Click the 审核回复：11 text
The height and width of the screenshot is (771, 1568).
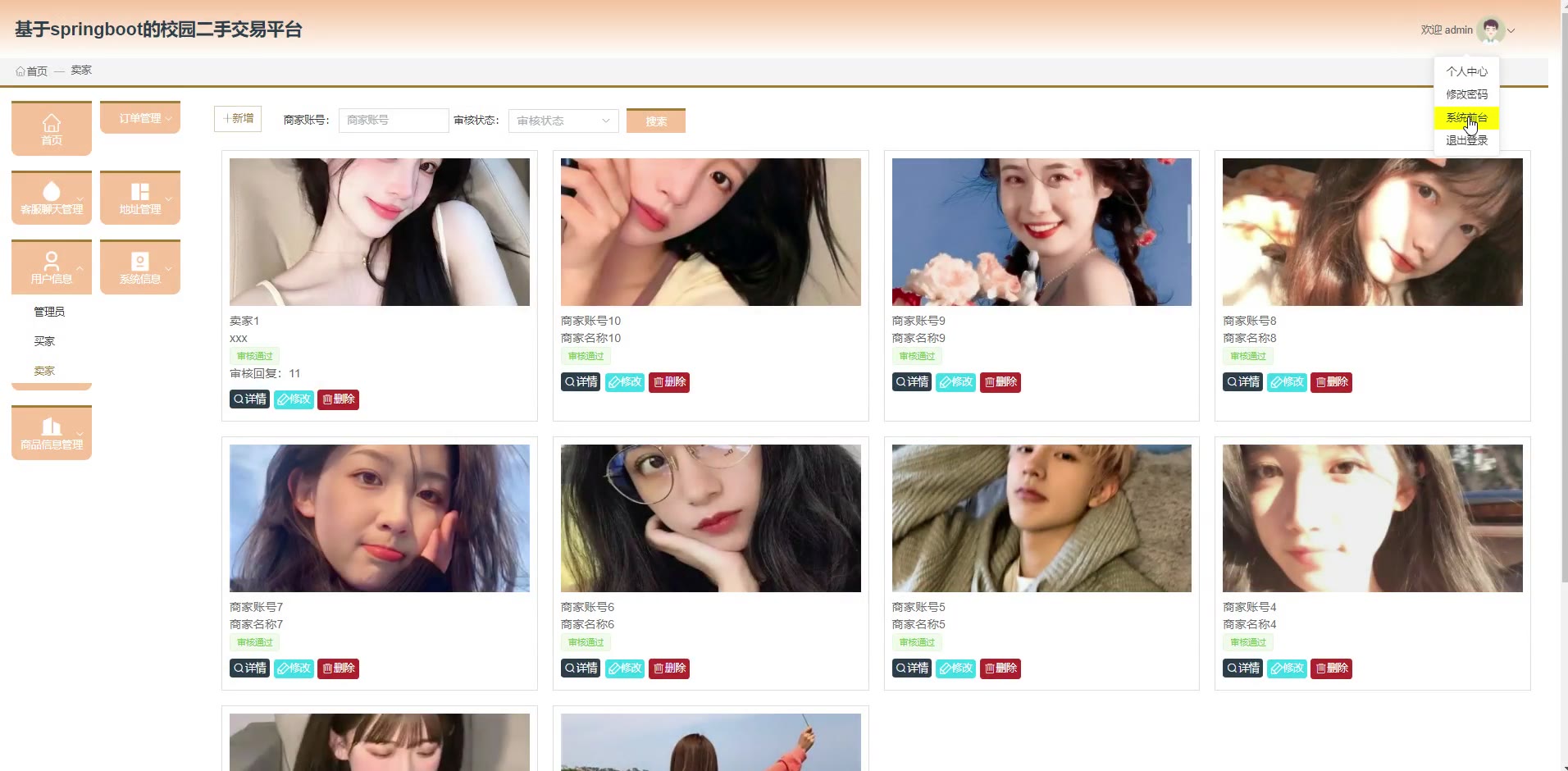(x=265, y=373)
